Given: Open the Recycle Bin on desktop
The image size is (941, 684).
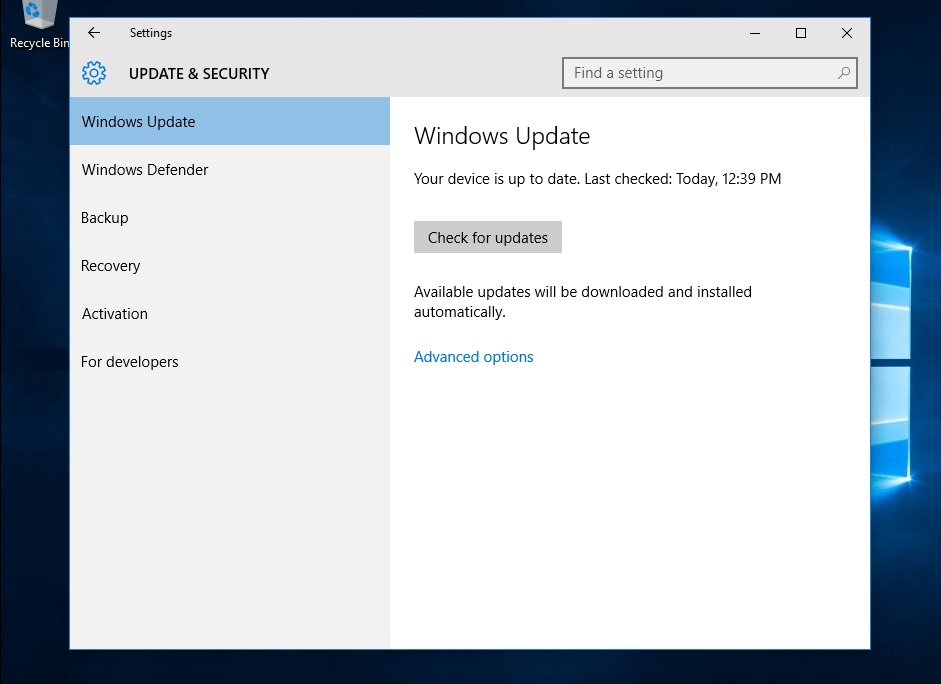Looking at the screenshot, I should tap(40, 24).
